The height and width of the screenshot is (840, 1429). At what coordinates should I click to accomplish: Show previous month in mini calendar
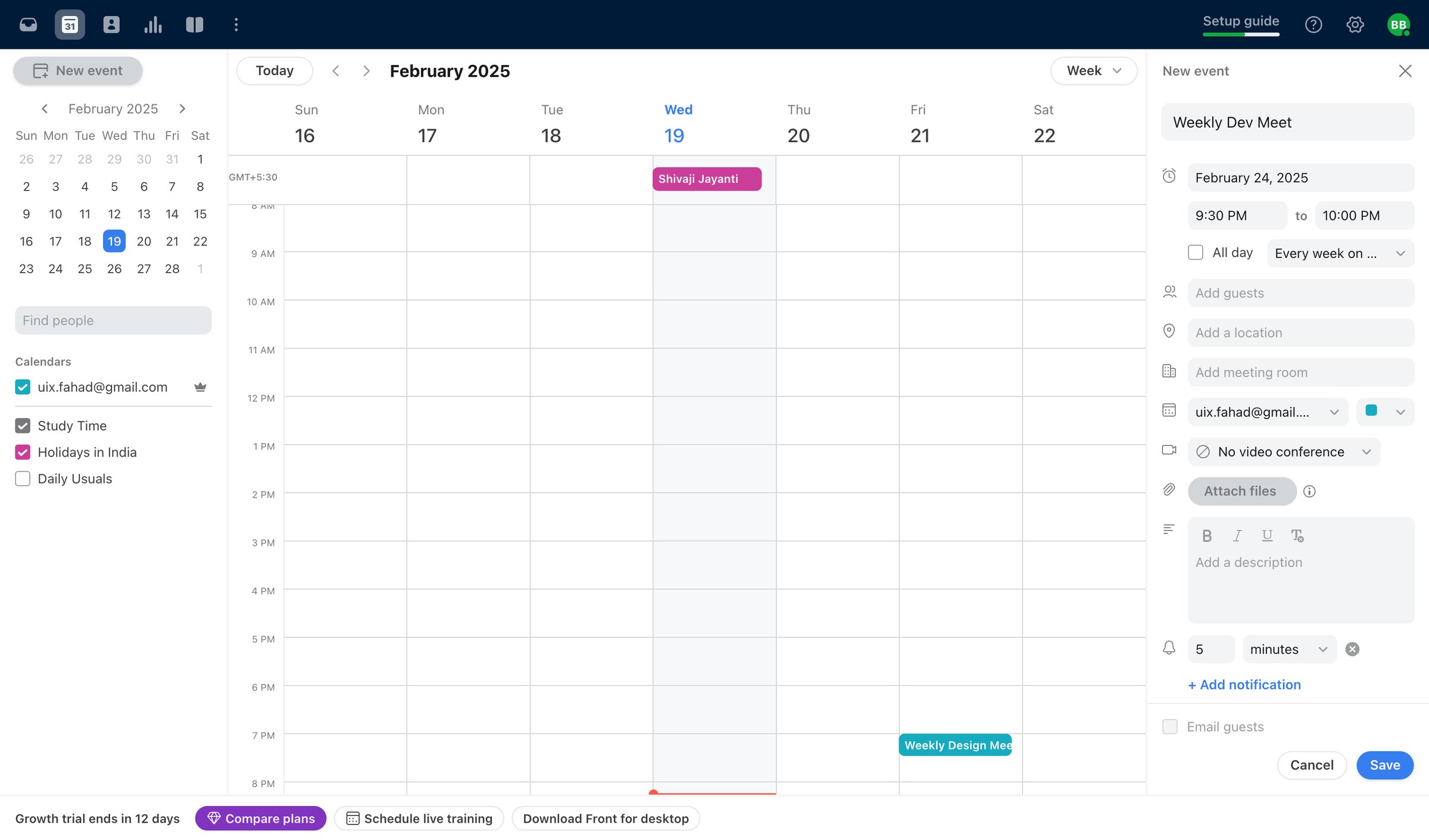click(45, 108)
